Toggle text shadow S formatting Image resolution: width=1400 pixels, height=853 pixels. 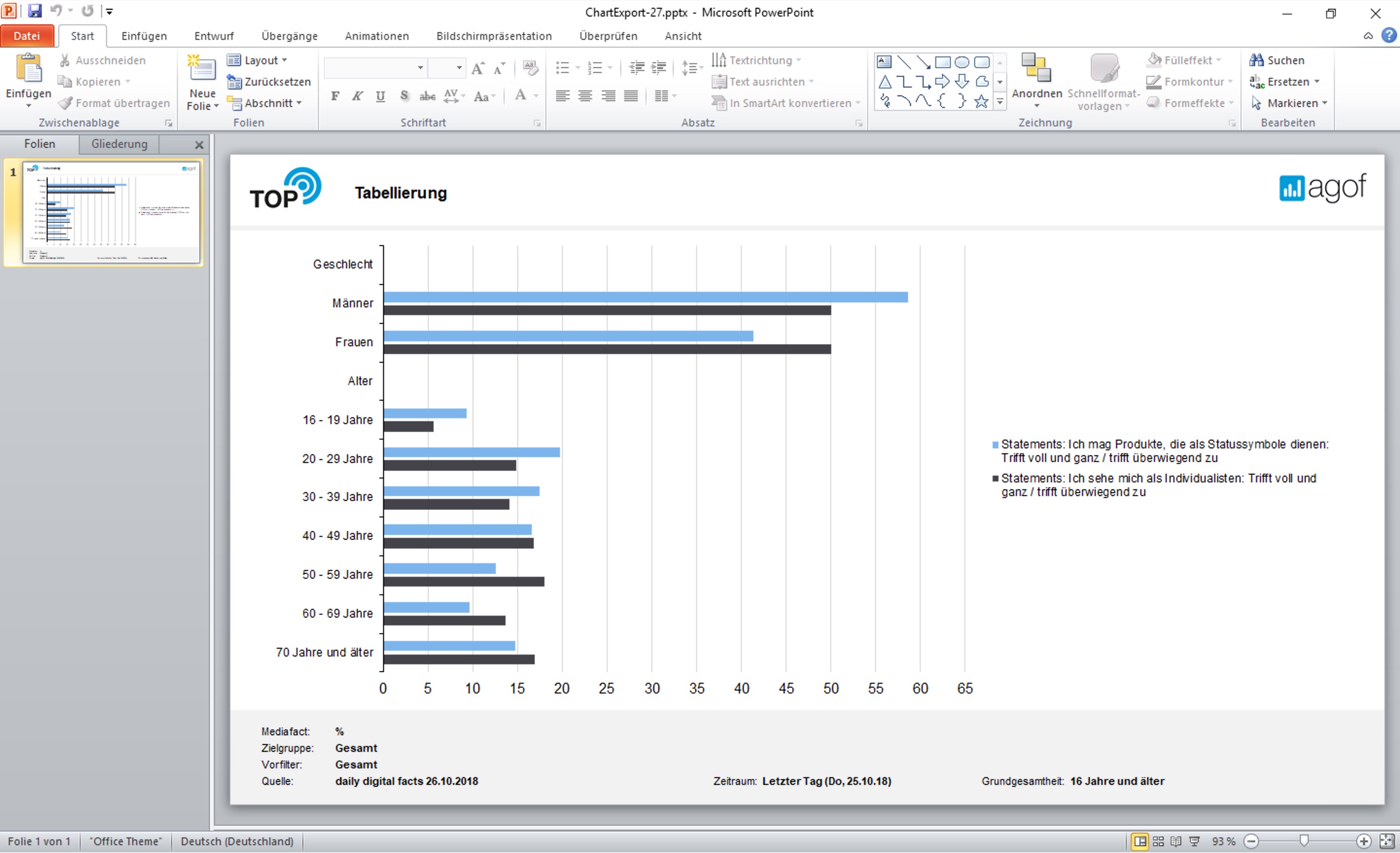point(404,96)
